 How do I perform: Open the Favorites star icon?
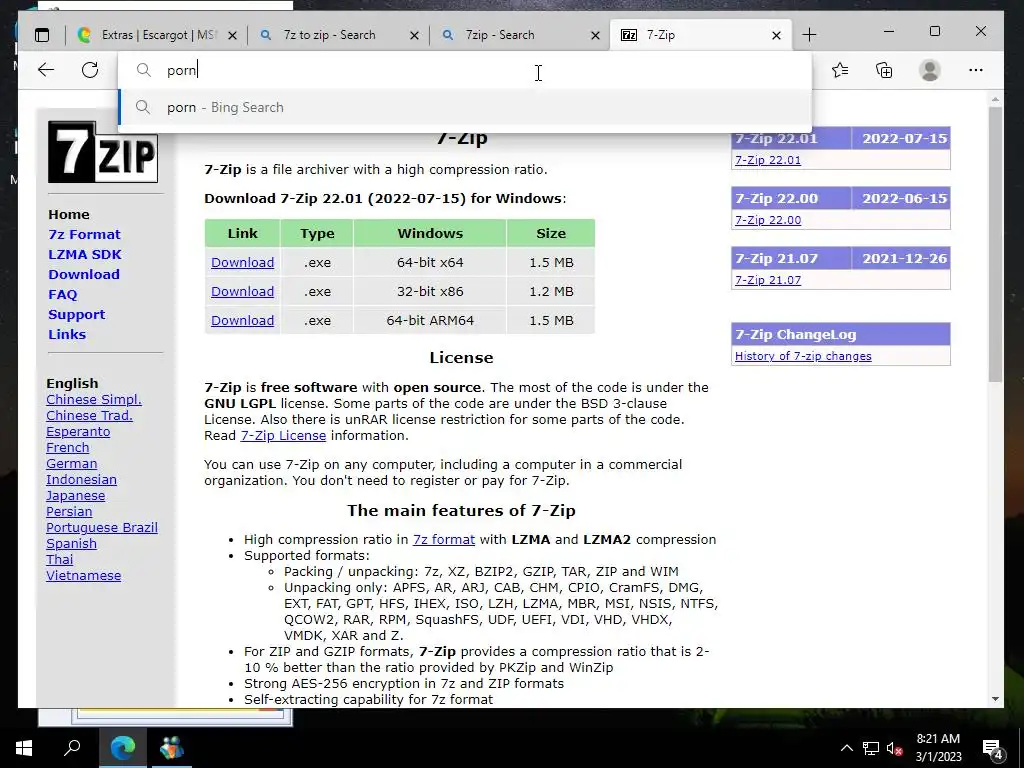(840, 70)
